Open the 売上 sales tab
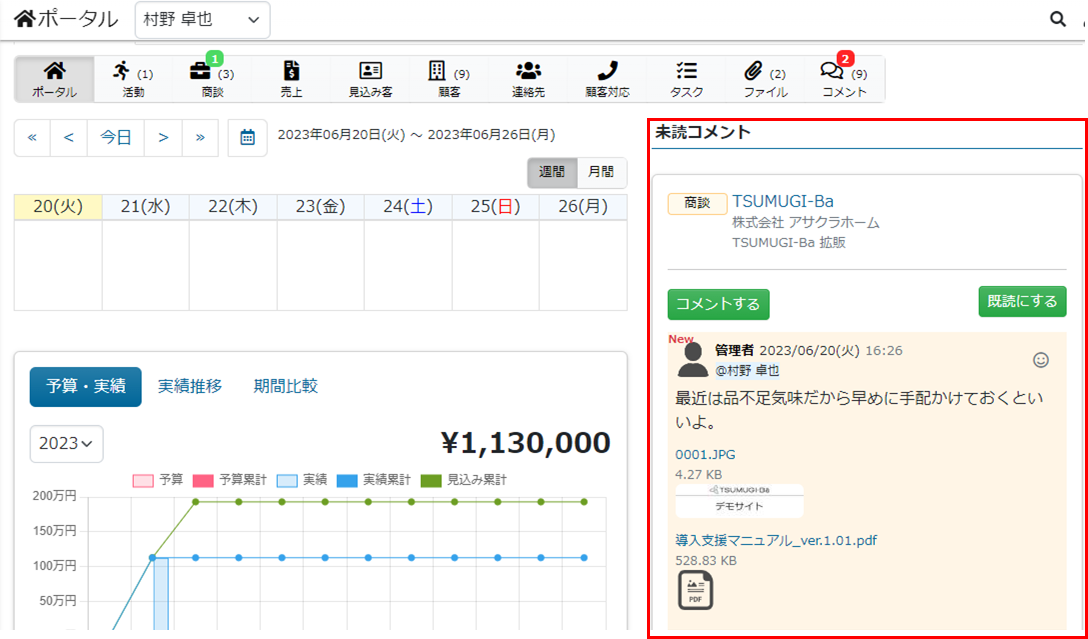This screenshot has height=639, width=1088. 291,79
